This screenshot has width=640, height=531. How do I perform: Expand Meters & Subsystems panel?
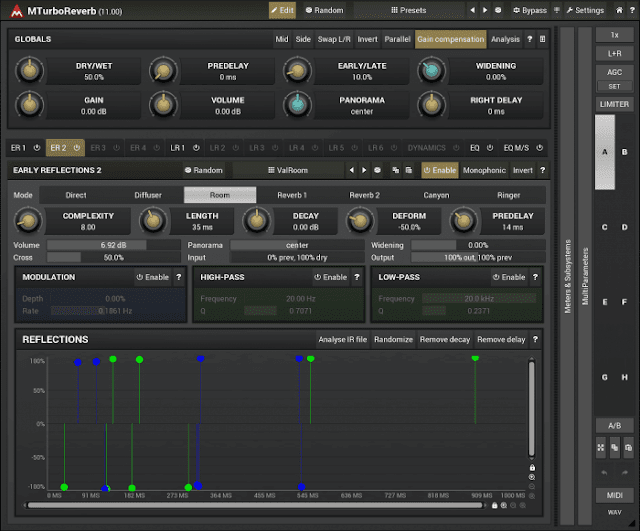[567, 276]
